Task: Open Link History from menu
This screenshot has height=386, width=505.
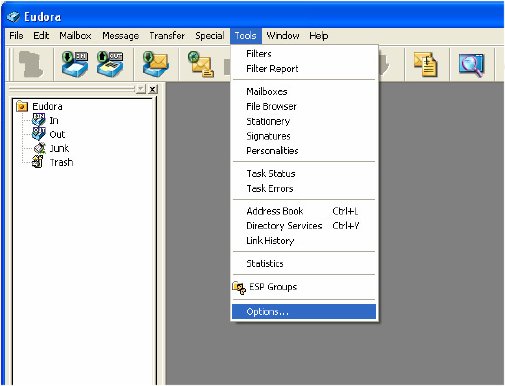Action: coord(304,241)
